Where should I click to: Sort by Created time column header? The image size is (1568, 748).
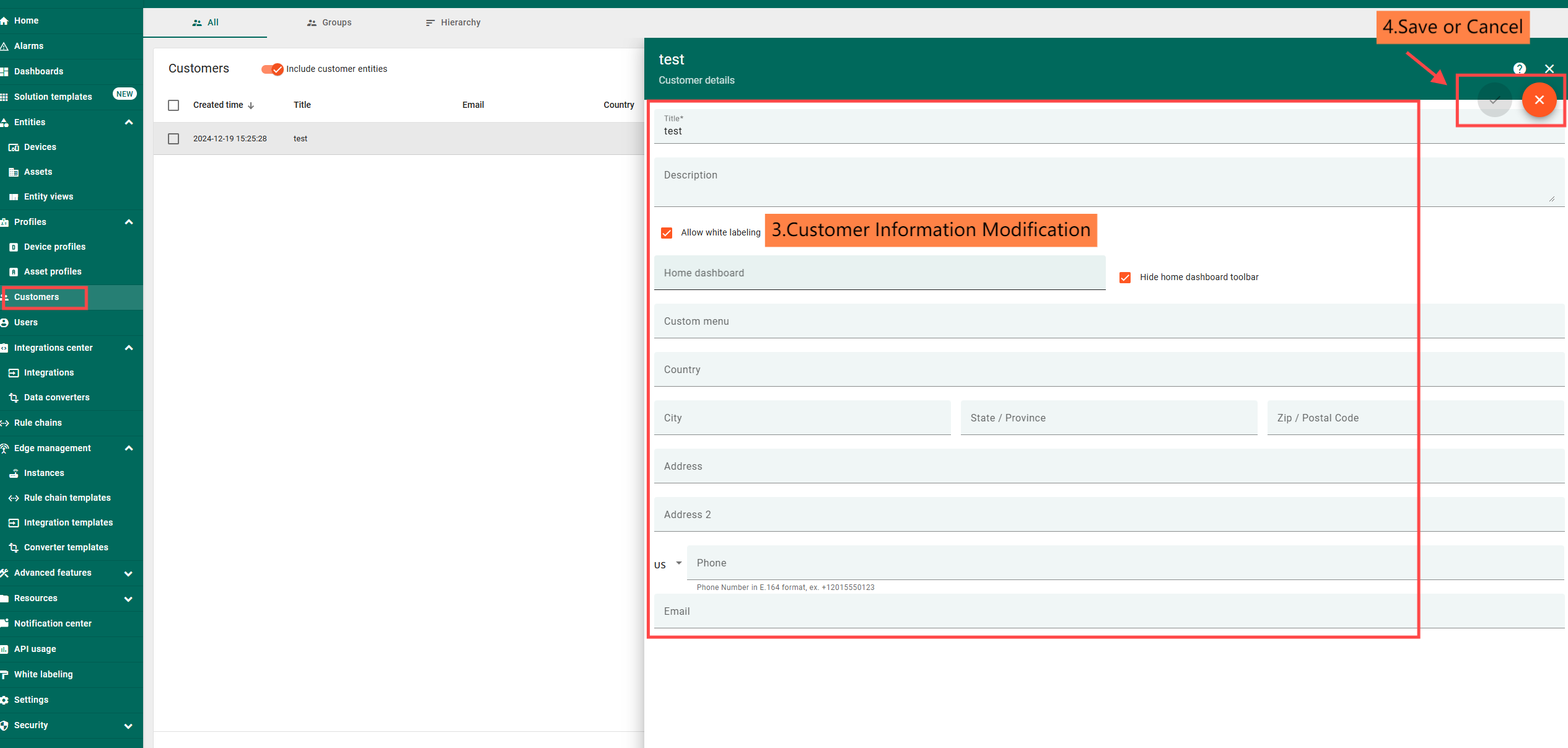[x=218, y=105]
